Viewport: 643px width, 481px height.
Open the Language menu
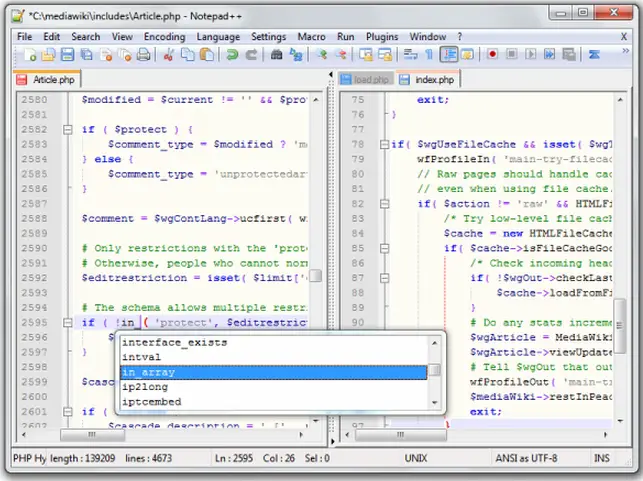click(x=218, y=36)
